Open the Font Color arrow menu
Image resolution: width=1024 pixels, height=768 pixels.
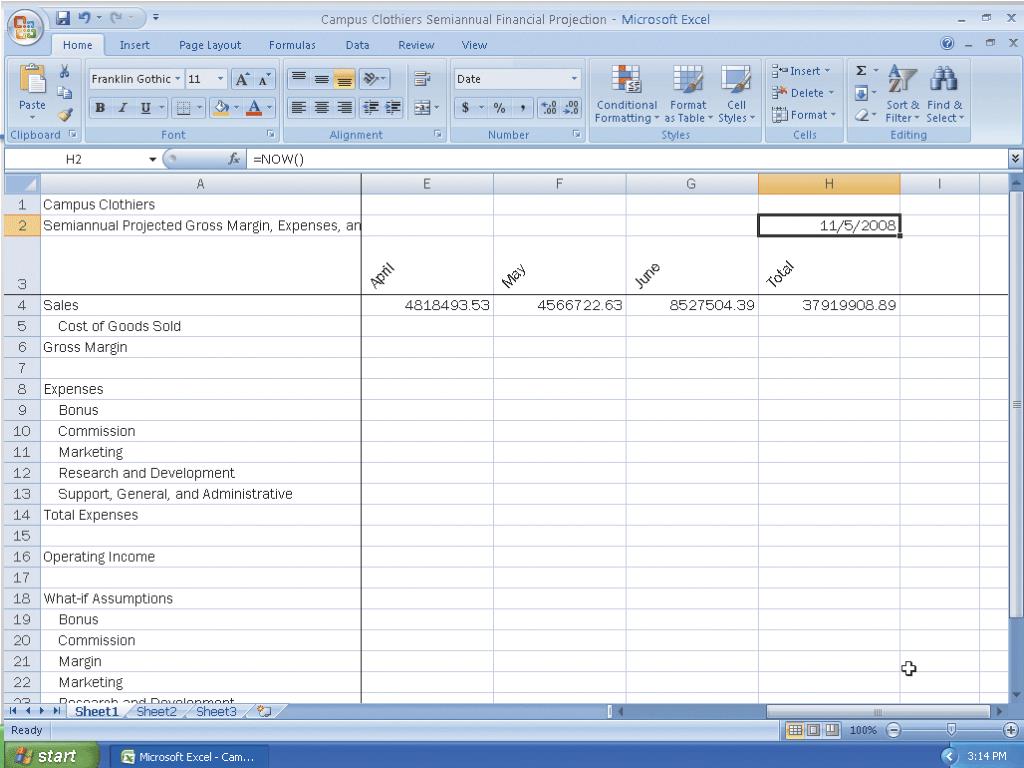269,107
